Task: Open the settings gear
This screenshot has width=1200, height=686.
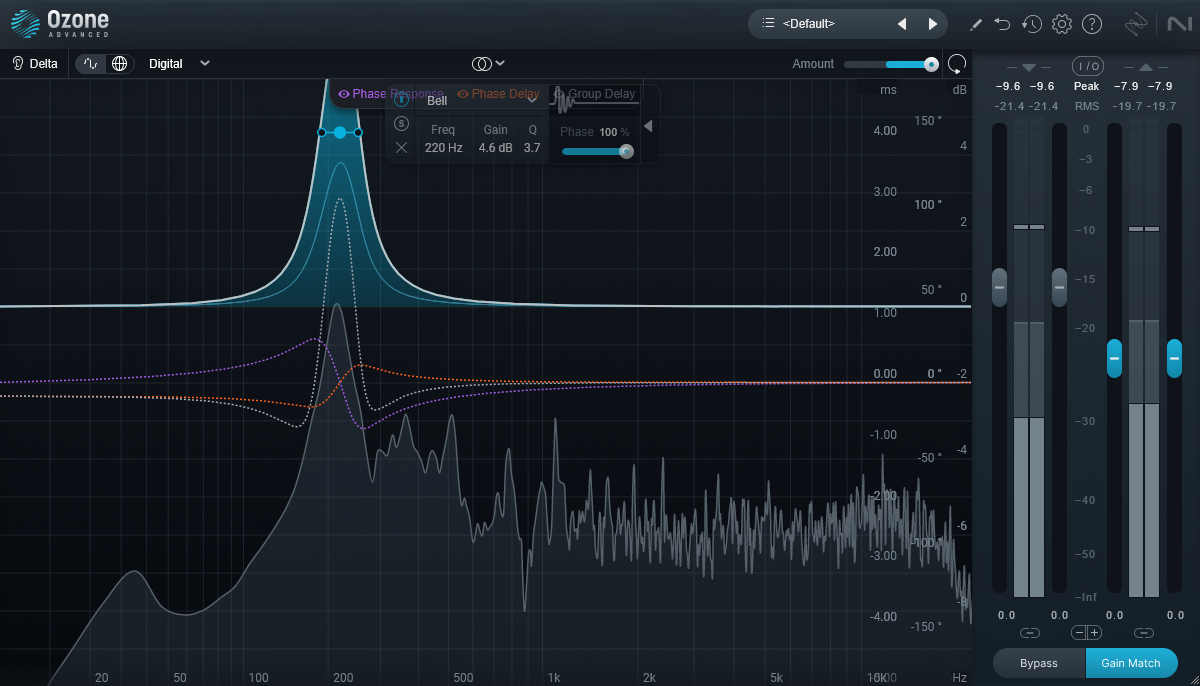Action: [1062, 24]
